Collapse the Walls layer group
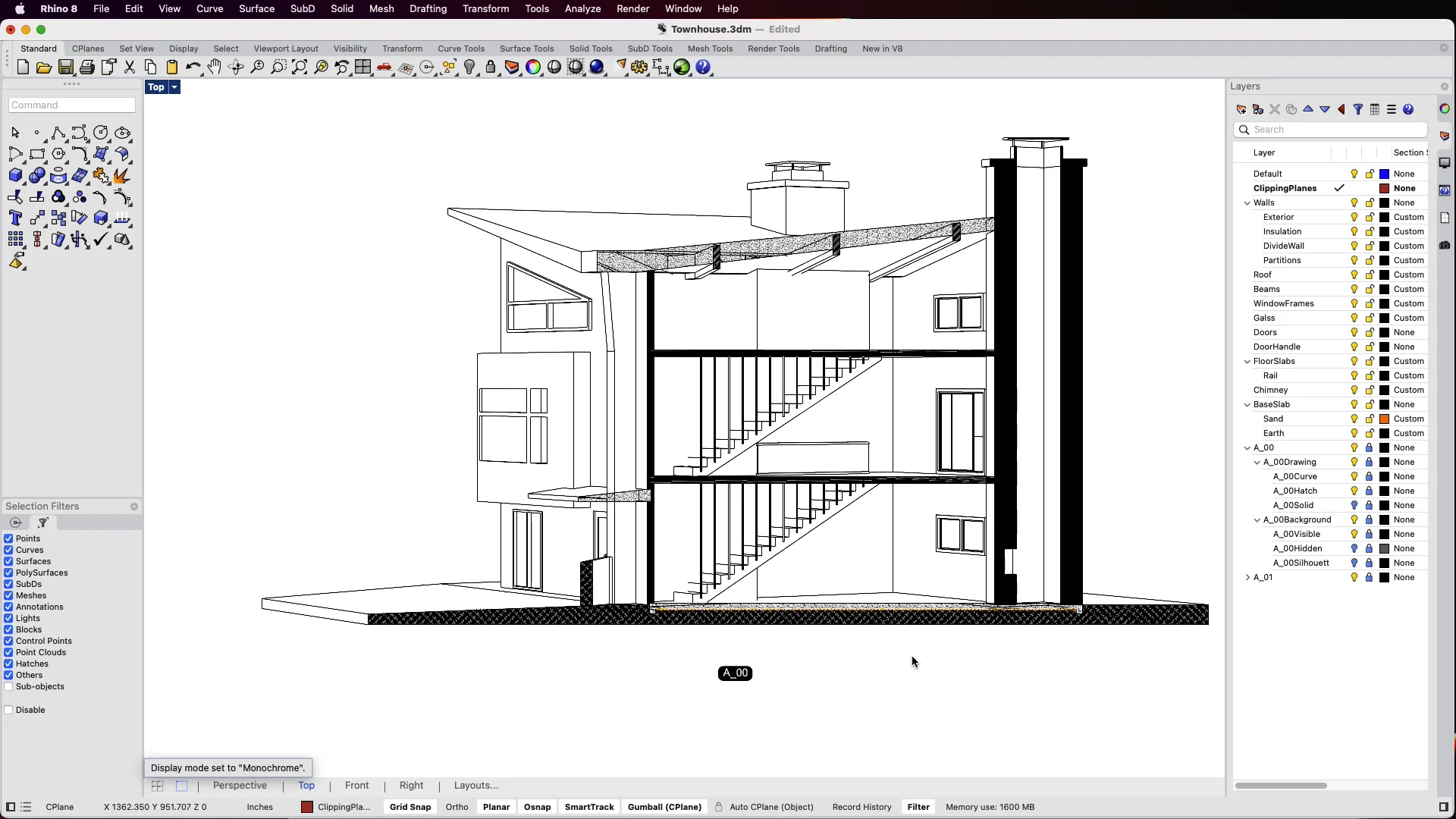This screenshot has width=1456, height=819. [x=1247, y=202]
